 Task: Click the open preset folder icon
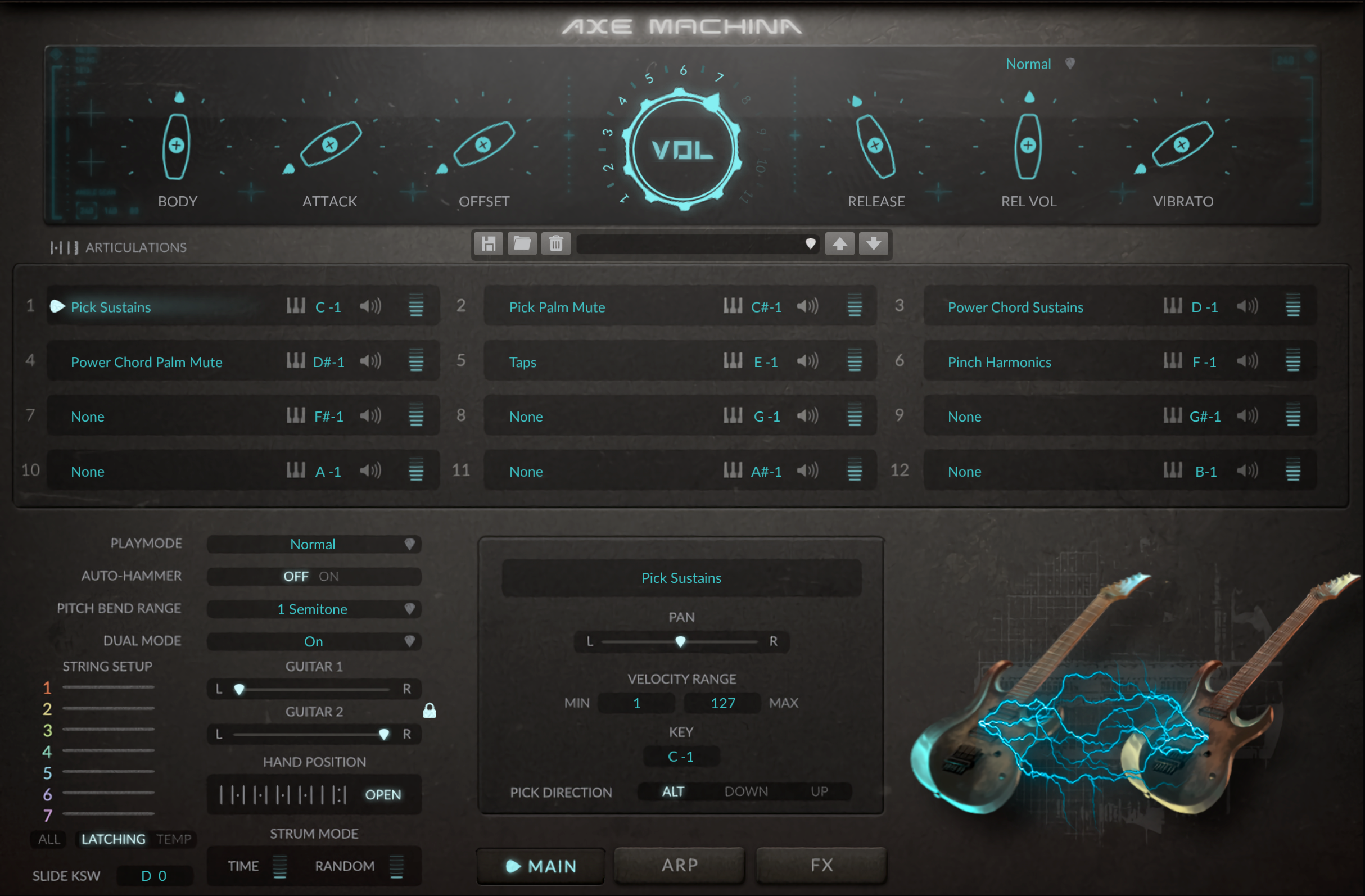coord(522,244)
